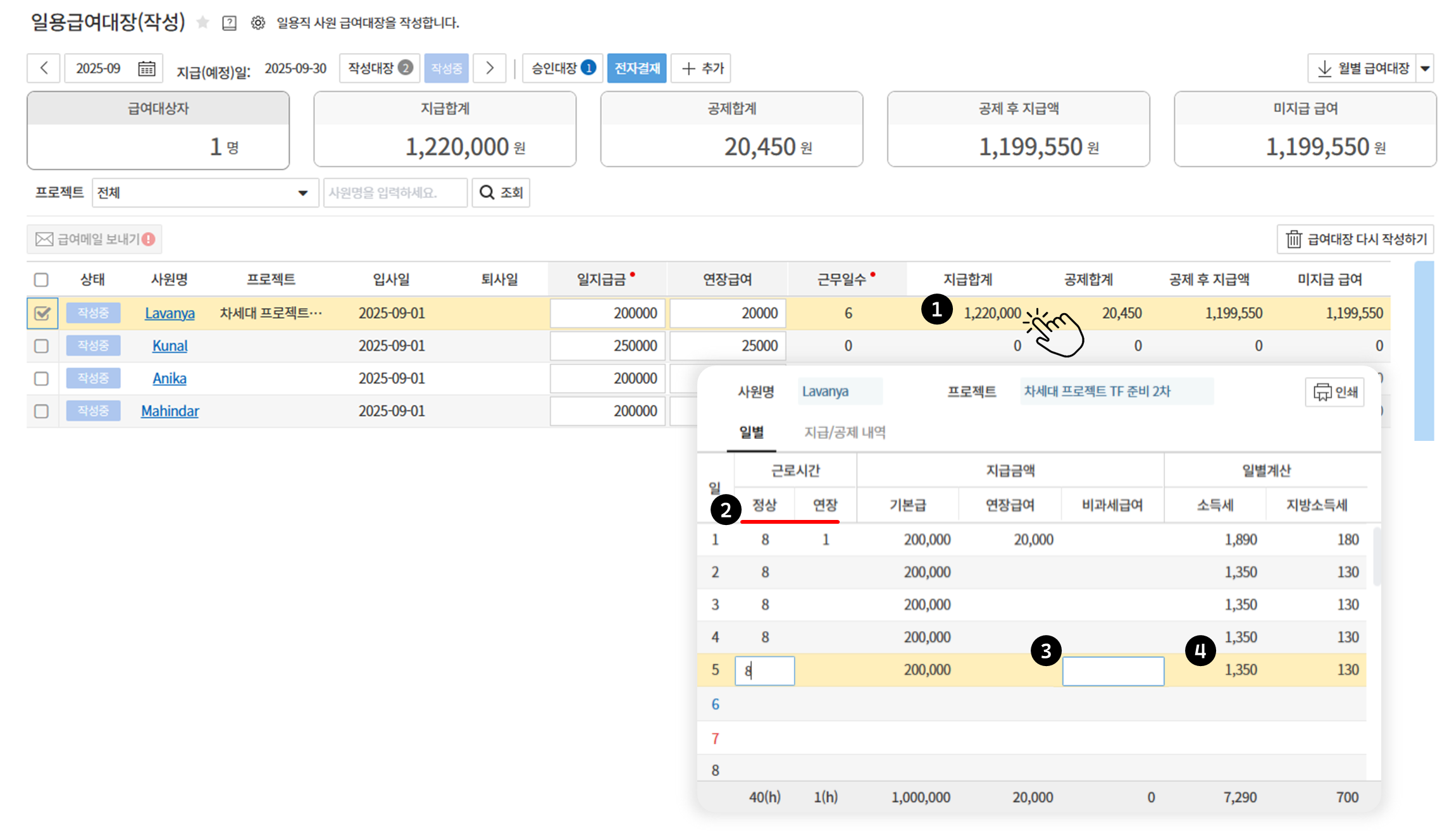
Task: Toggle the select-all header checkbox
Action: point(42,280)
